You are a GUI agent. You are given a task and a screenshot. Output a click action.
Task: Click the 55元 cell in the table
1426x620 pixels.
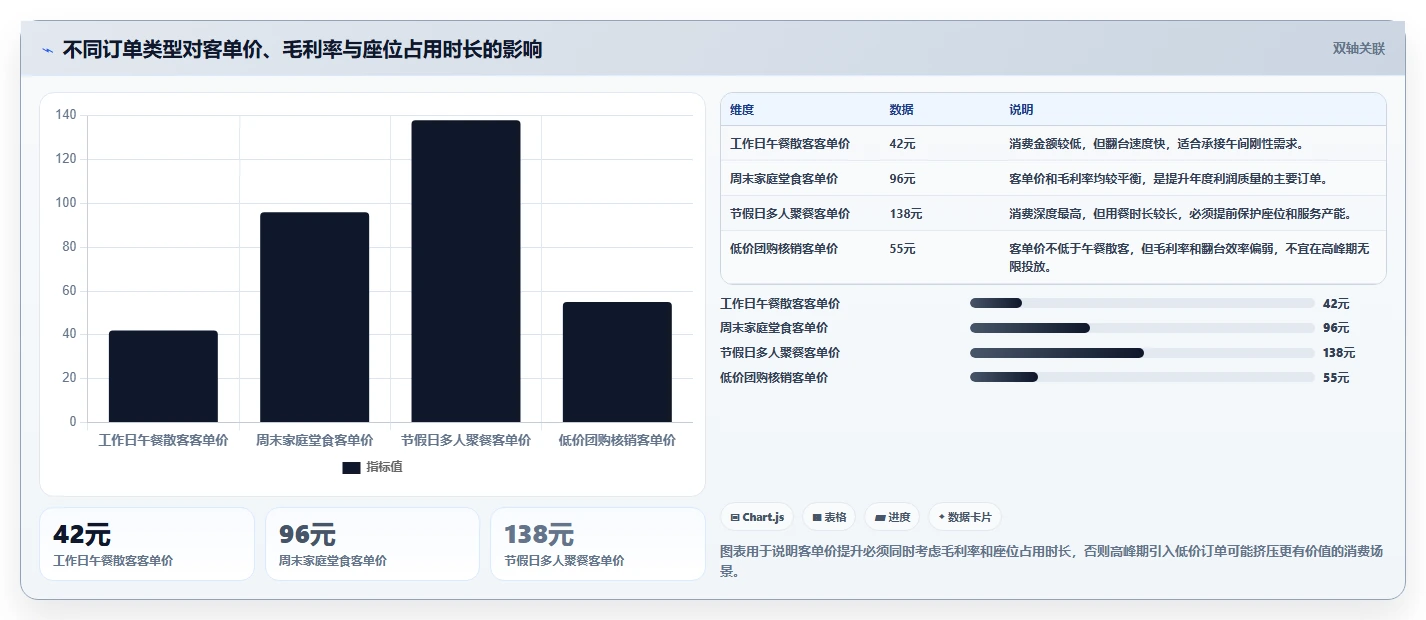pos(902,249)
